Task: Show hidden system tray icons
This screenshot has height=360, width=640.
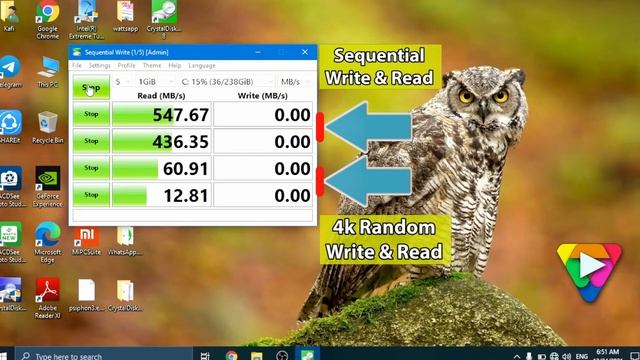Action: click(517, 356)
